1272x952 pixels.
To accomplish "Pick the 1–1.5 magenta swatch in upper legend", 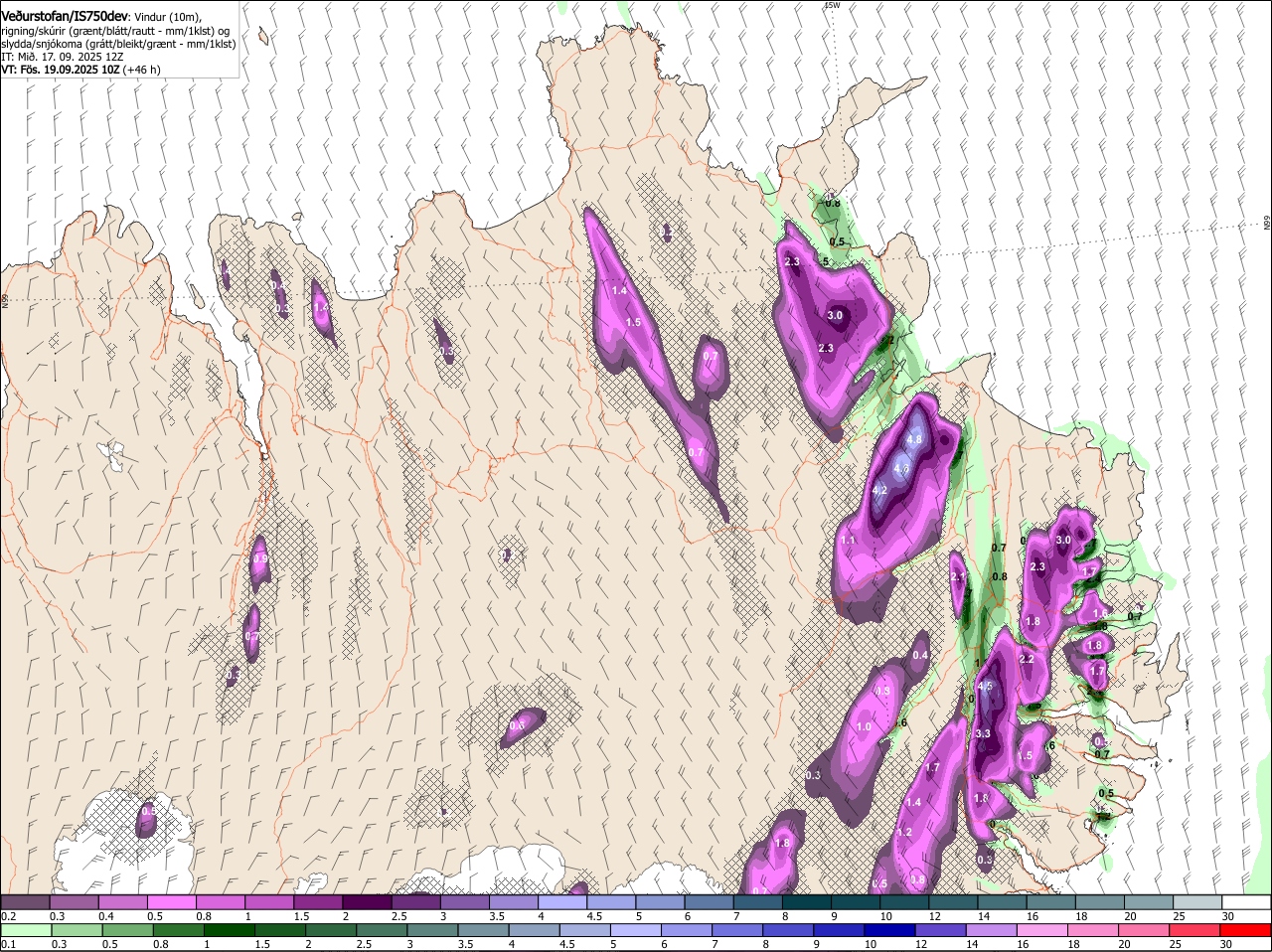I will coord(269,902).
